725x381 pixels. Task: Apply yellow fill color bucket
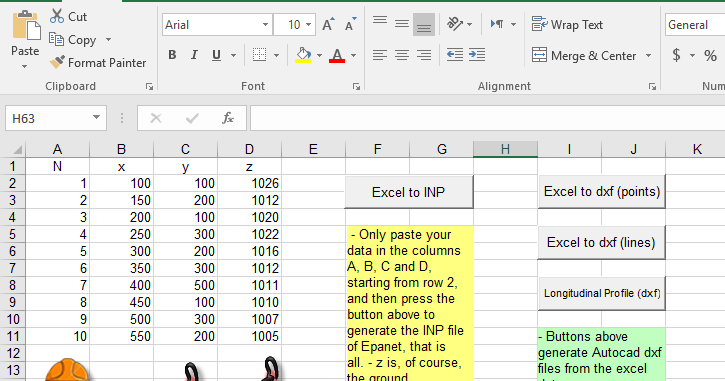[x=303, y=55]
